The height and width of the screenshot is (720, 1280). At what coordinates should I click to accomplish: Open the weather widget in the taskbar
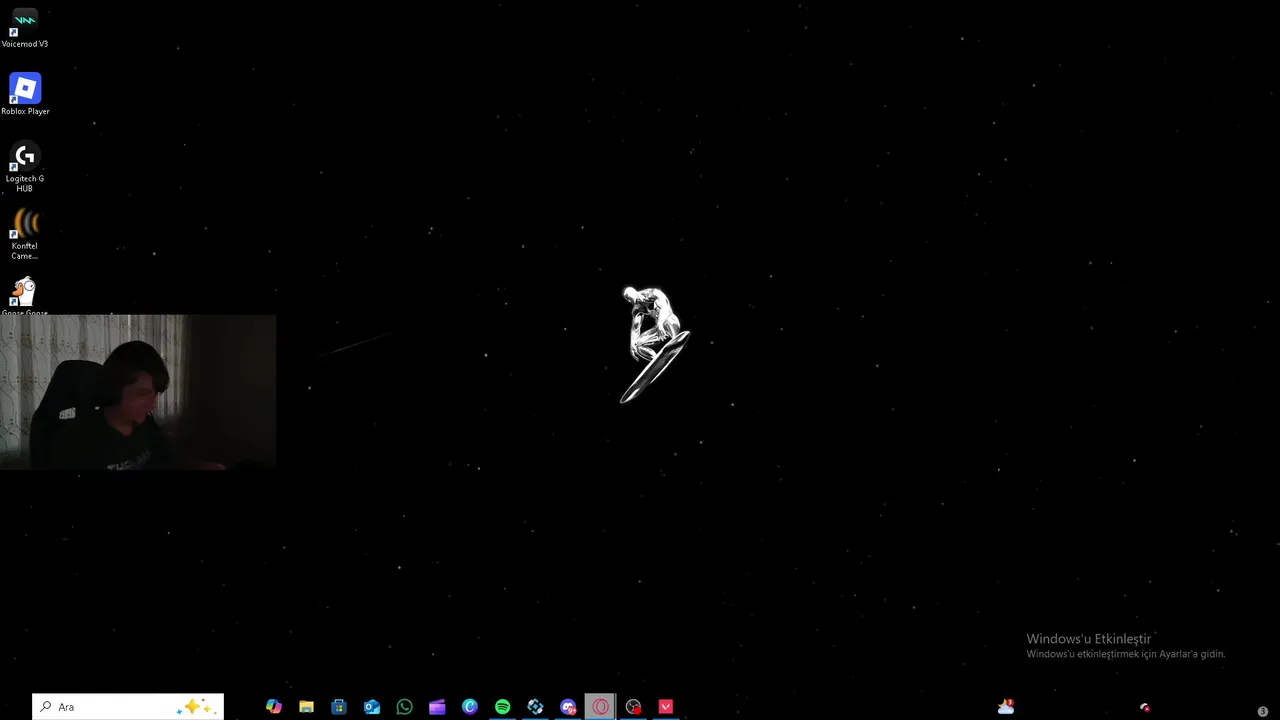(x=1006, y=707)
